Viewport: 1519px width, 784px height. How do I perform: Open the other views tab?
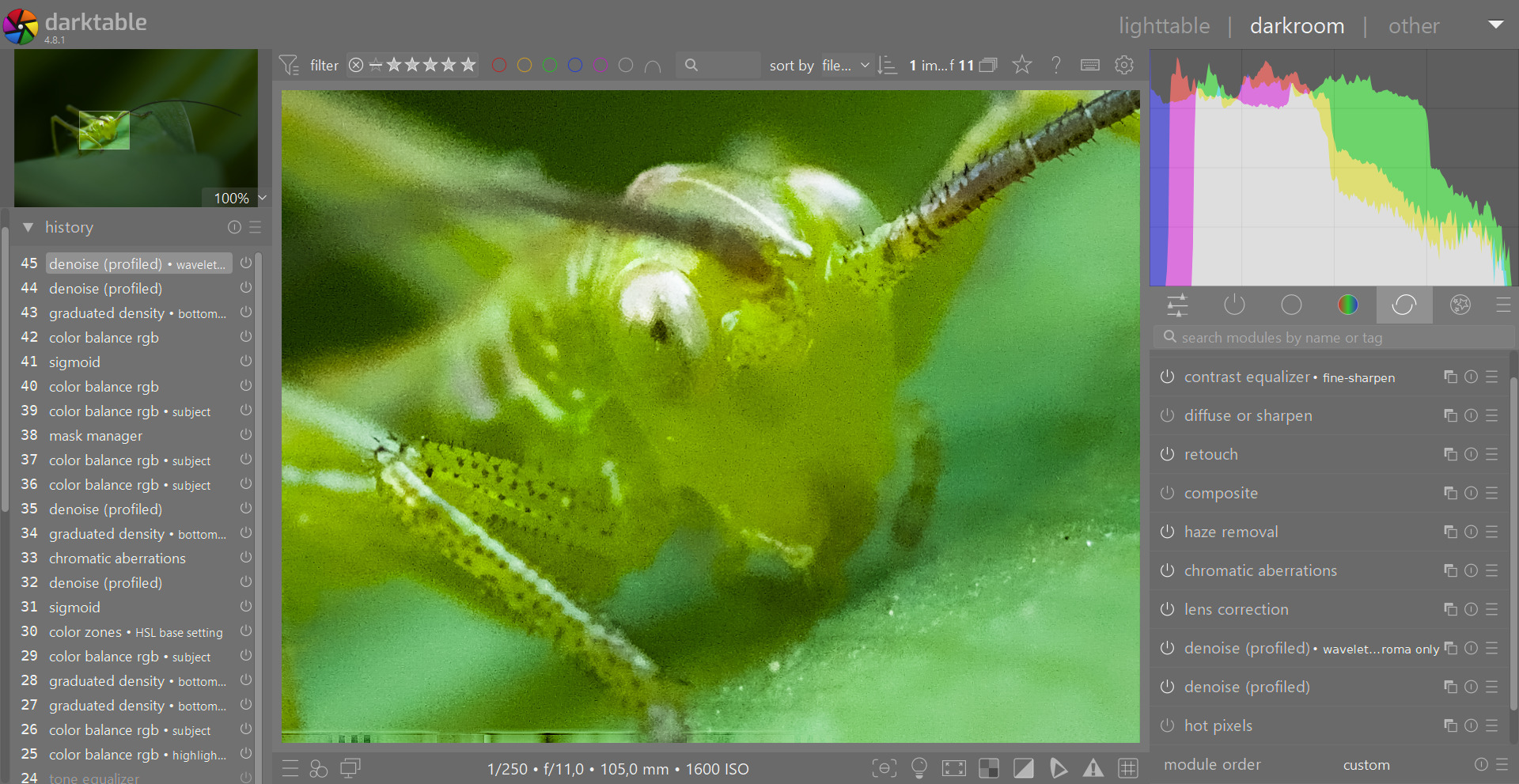[x=1414, y=26]
